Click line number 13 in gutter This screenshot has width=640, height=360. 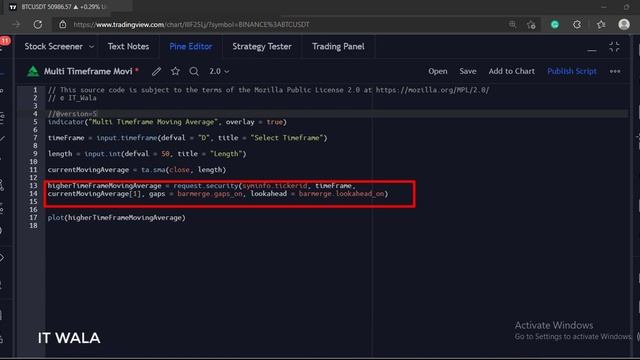coord(33,186)
